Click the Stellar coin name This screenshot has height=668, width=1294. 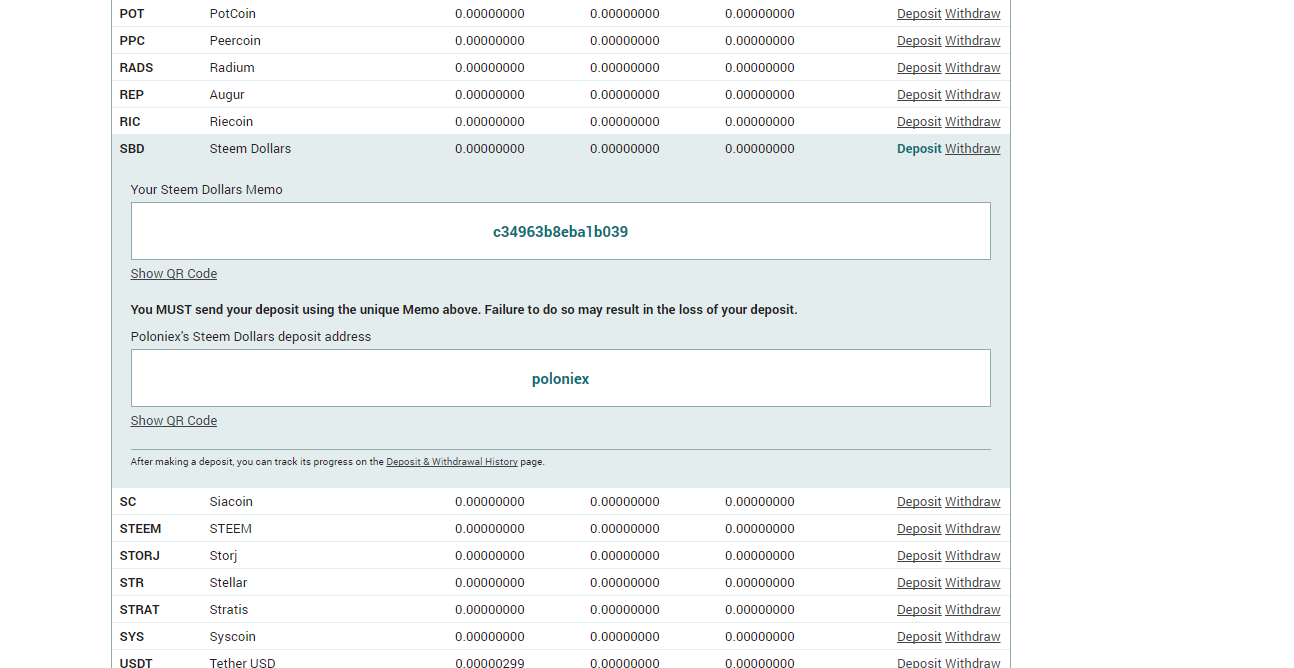coord(228,583)
